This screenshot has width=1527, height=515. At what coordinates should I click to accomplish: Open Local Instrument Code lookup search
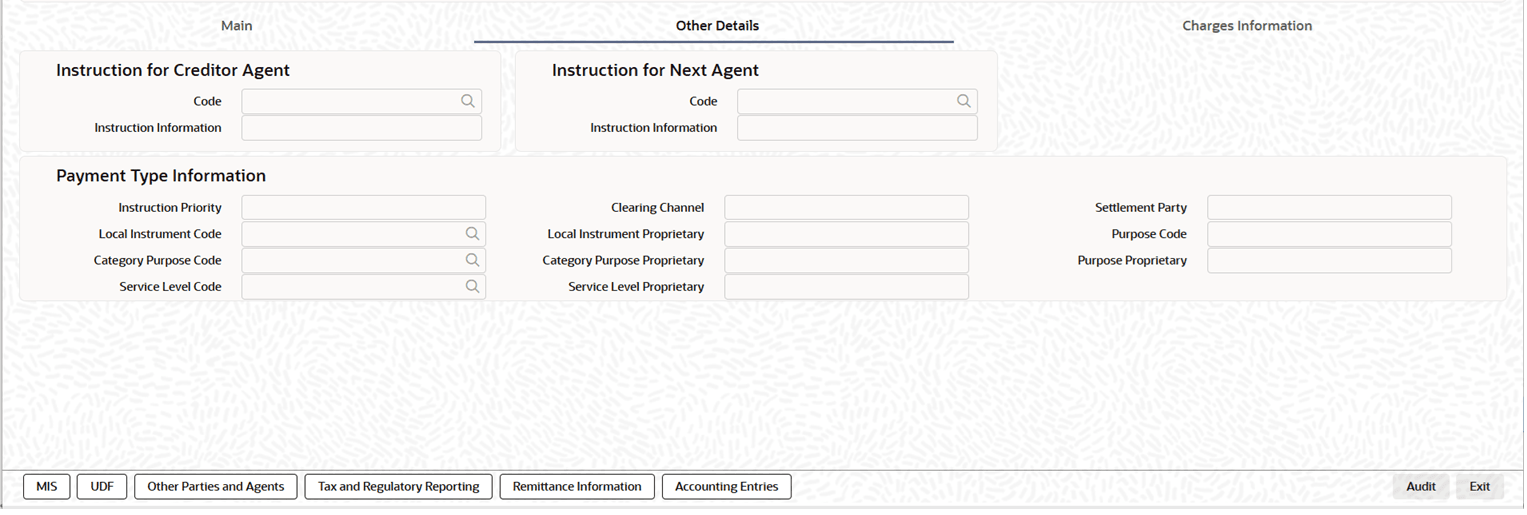coord(472,234)
